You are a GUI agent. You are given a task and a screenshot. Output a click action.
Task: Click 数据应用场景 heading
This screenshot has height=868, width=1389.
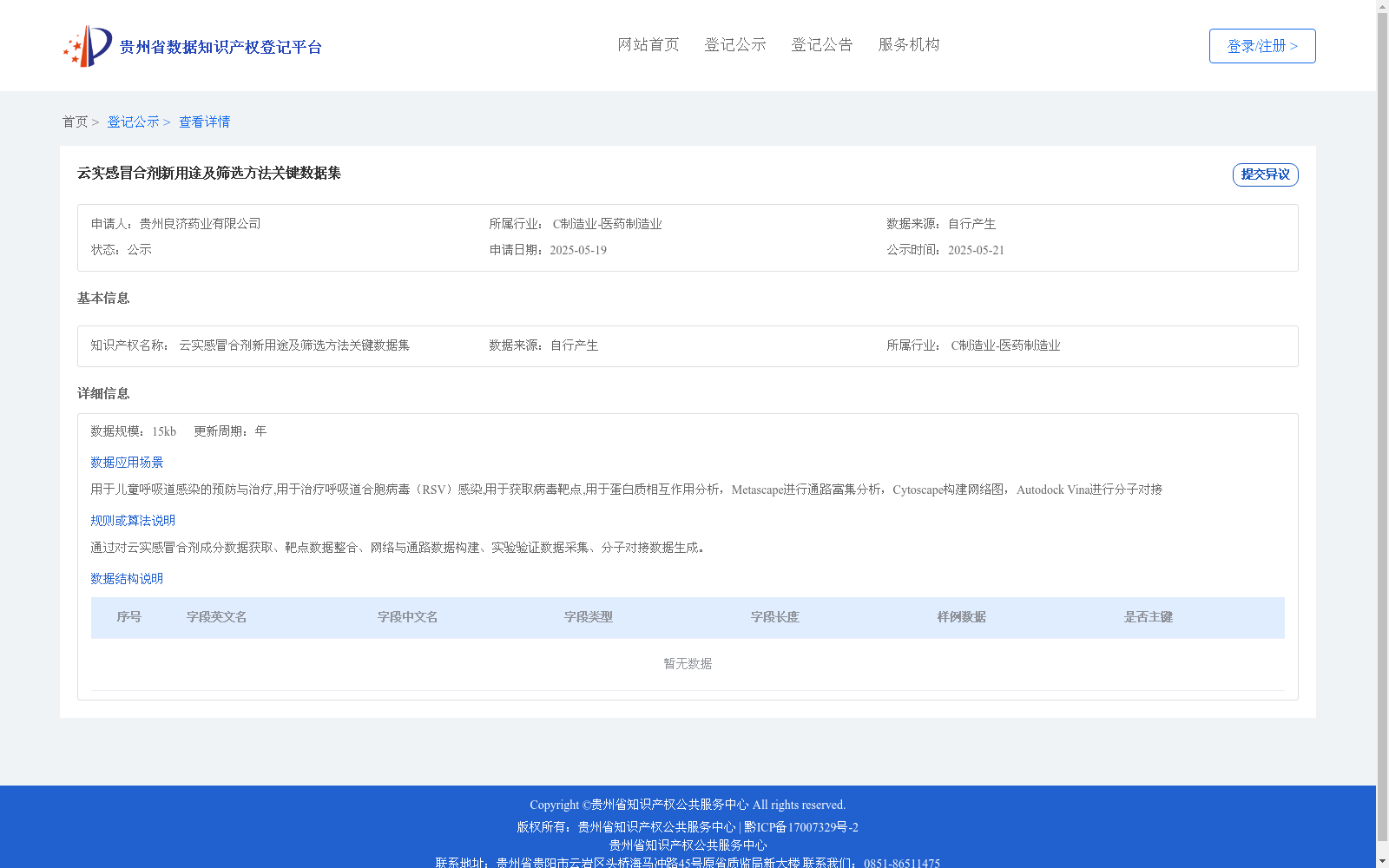click(x=127, y=463)
